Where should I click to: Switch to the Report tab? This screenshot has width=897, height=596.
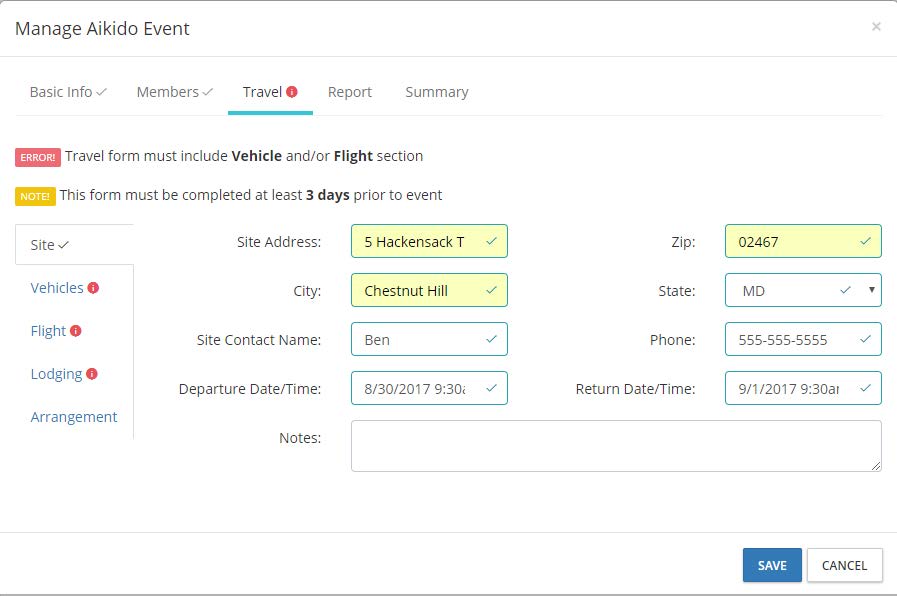[x=349, y=91]
